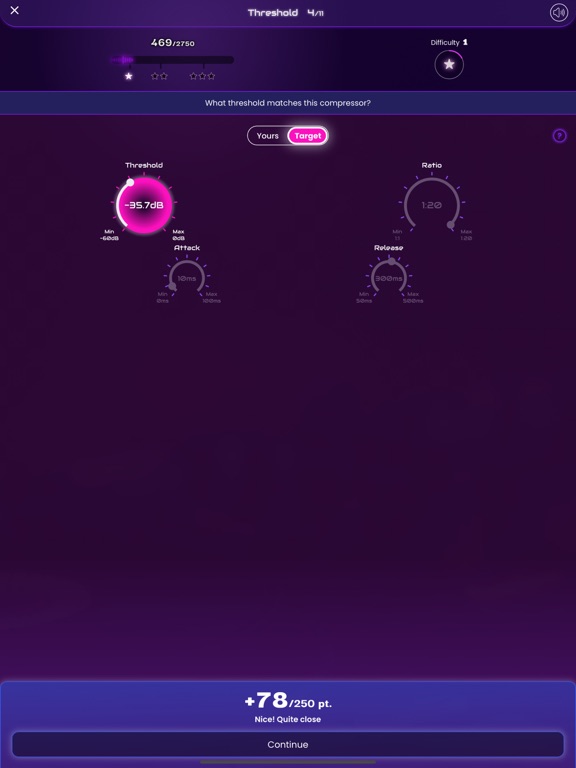Click the Ratio knob showing 1:20
Viewport: 576px width, 768px height.
[432, 205]
